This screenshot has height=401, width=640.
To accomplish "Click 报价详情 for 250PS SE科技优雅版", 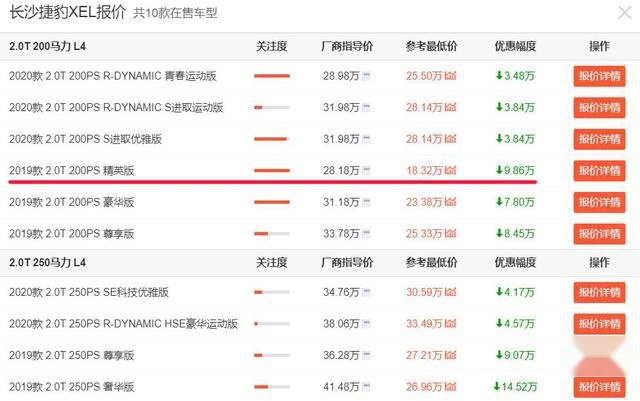I will 599,292.
